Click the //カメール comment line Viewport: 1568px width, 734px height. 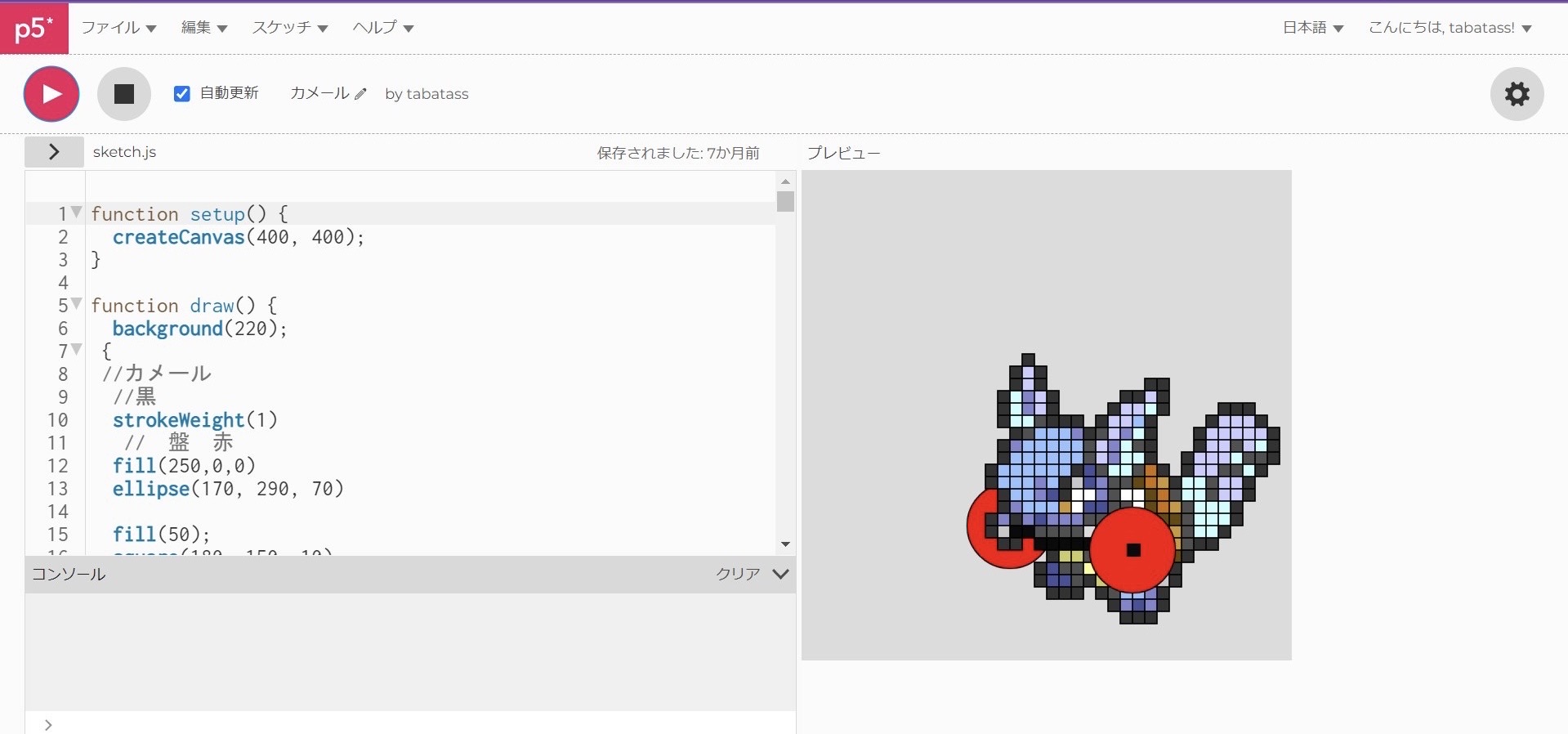click(x=156, y=374)
